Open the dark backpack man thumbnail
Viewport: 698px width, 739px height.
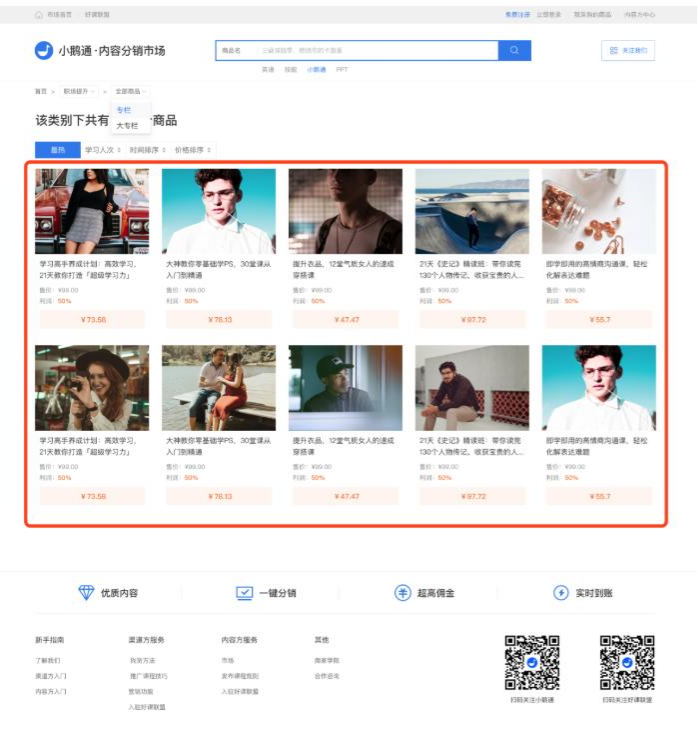click(345, 212)
